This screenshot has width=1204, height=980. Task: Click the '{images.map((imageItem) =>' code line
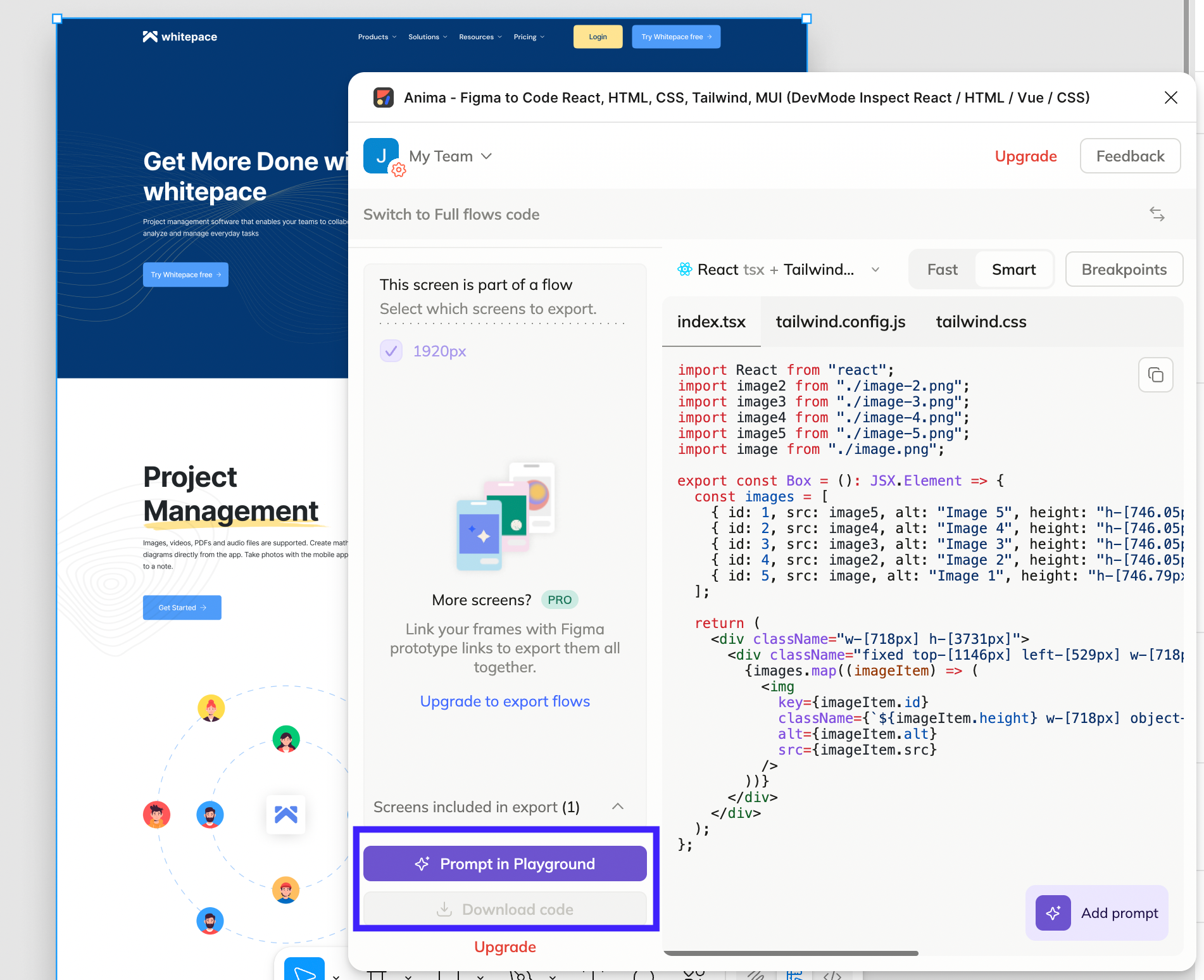862,670
